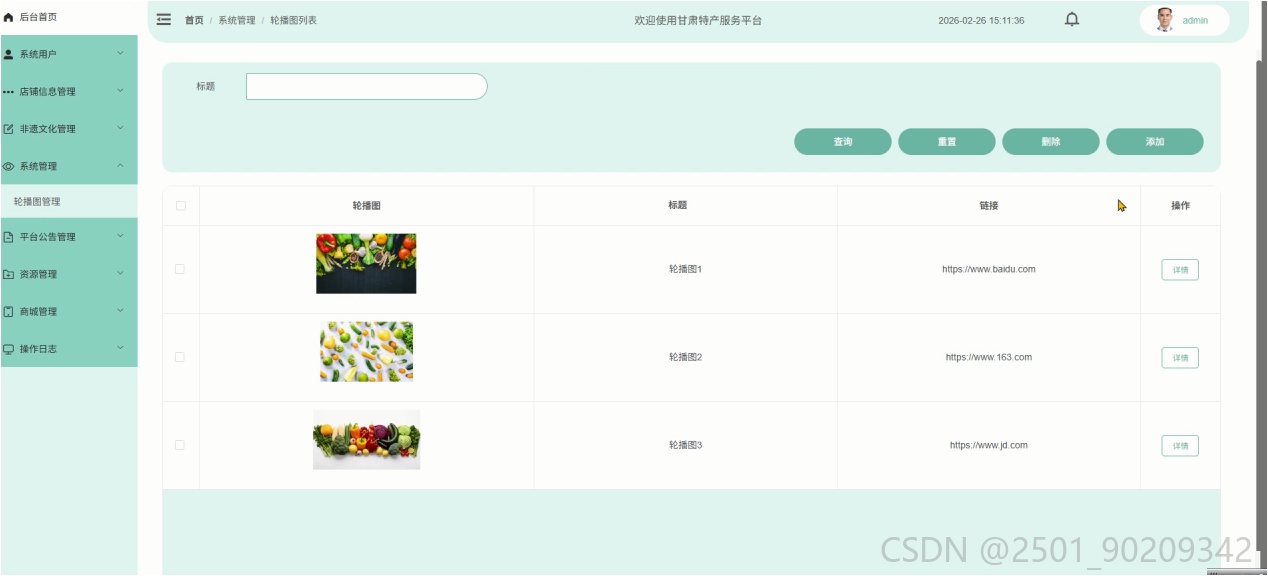Click the https://www.baidu.com link cell
The height and width of the screenshot is (576, 1268).
[989, 269]
